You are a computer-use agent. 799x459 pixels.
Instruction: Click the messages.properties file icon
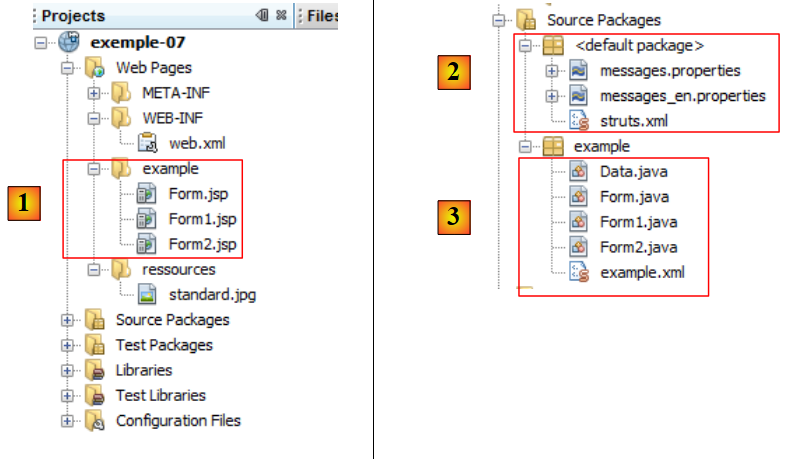coord(579,71)
